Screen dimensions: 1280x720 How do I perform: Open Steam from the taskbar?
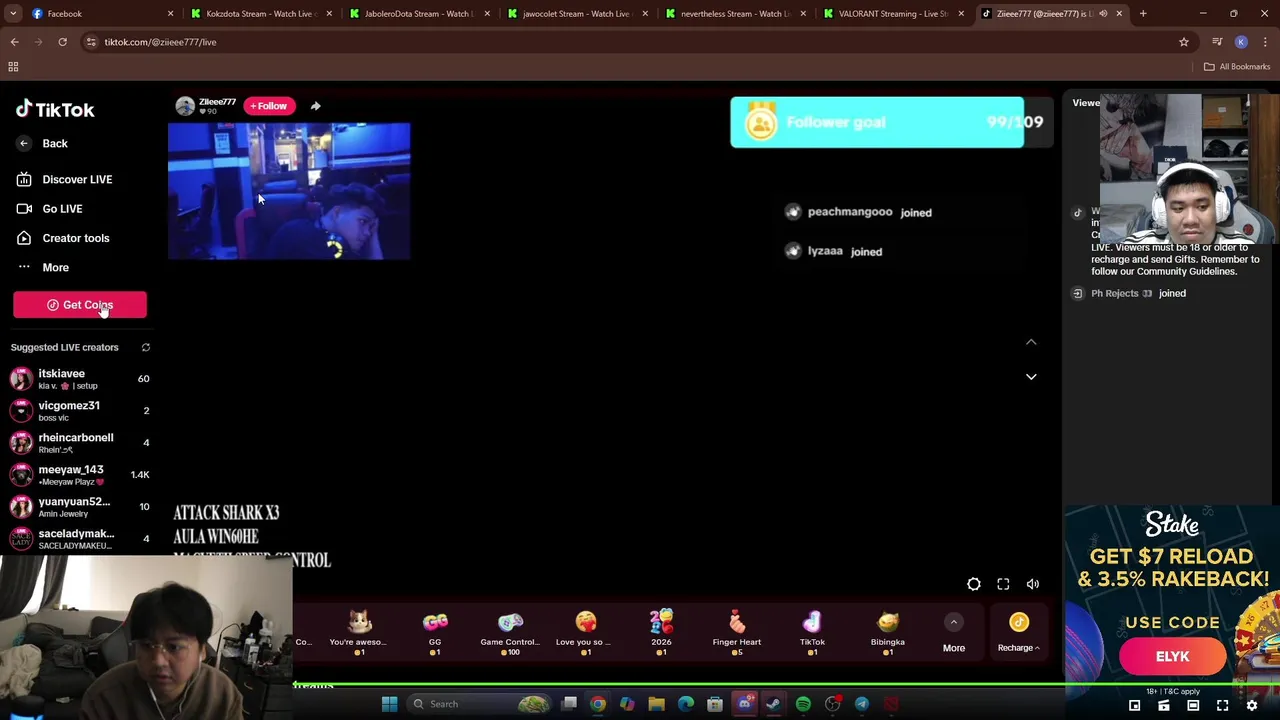coord(774,704)
